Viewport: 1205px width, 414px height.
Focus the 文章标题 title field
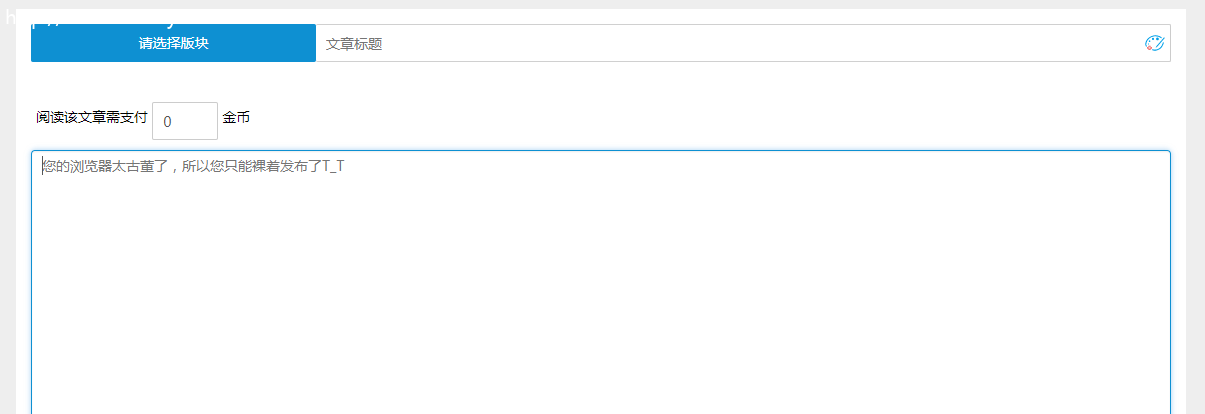coord(743,43)
